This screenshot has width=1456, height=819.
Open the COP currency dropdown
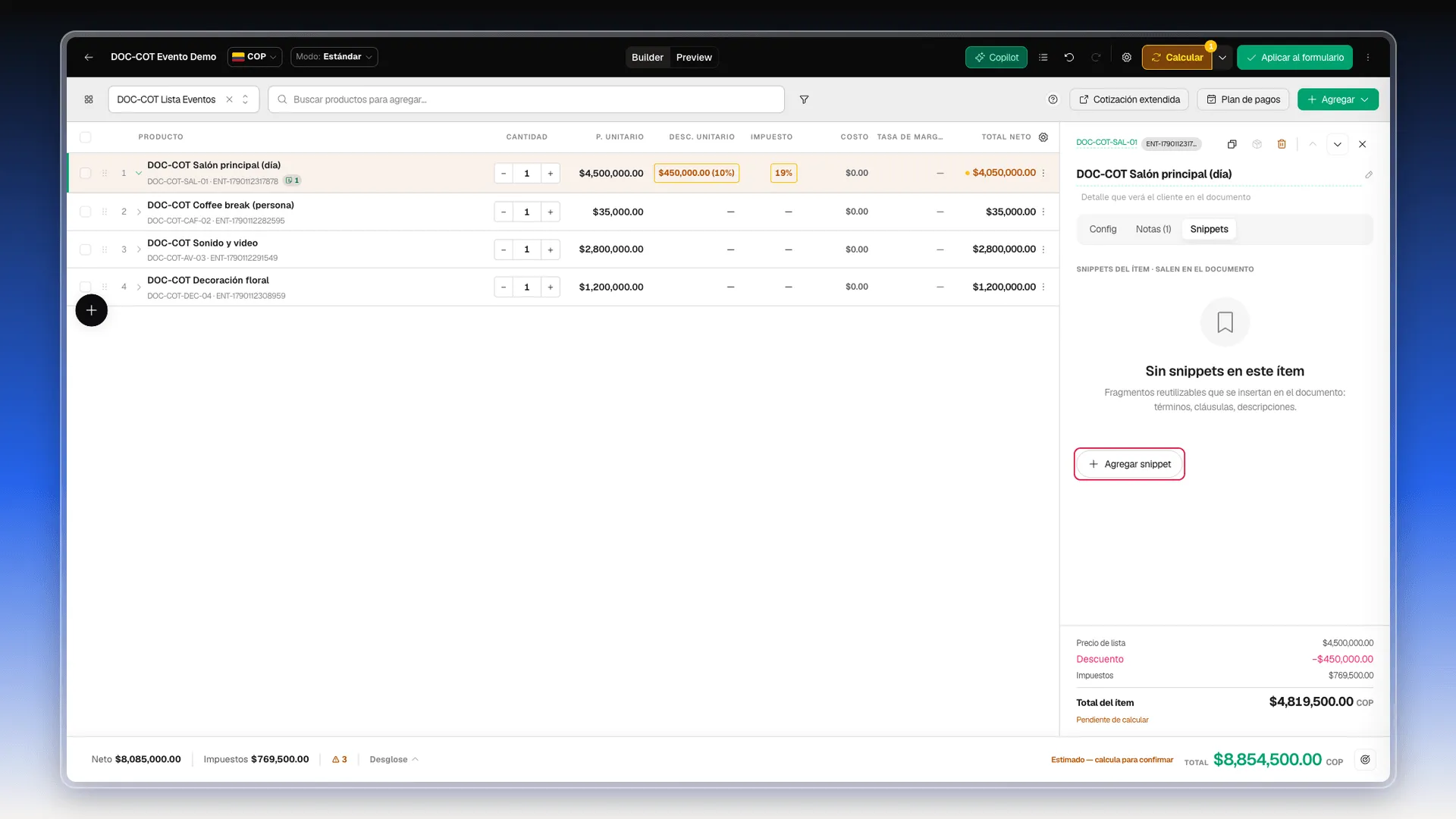pos(255,57)
